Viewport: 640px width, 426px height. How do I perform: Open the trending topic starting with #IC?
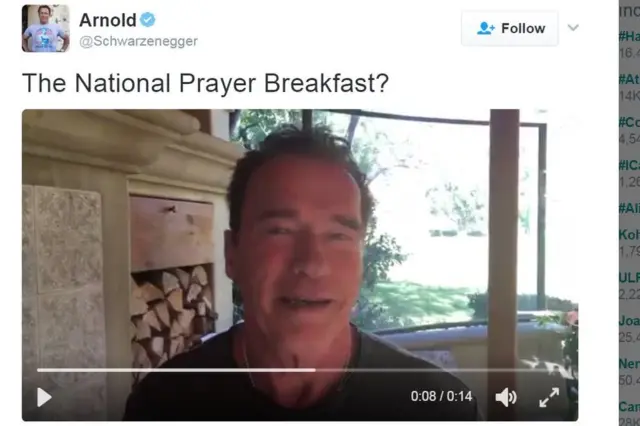click(629, 165)
